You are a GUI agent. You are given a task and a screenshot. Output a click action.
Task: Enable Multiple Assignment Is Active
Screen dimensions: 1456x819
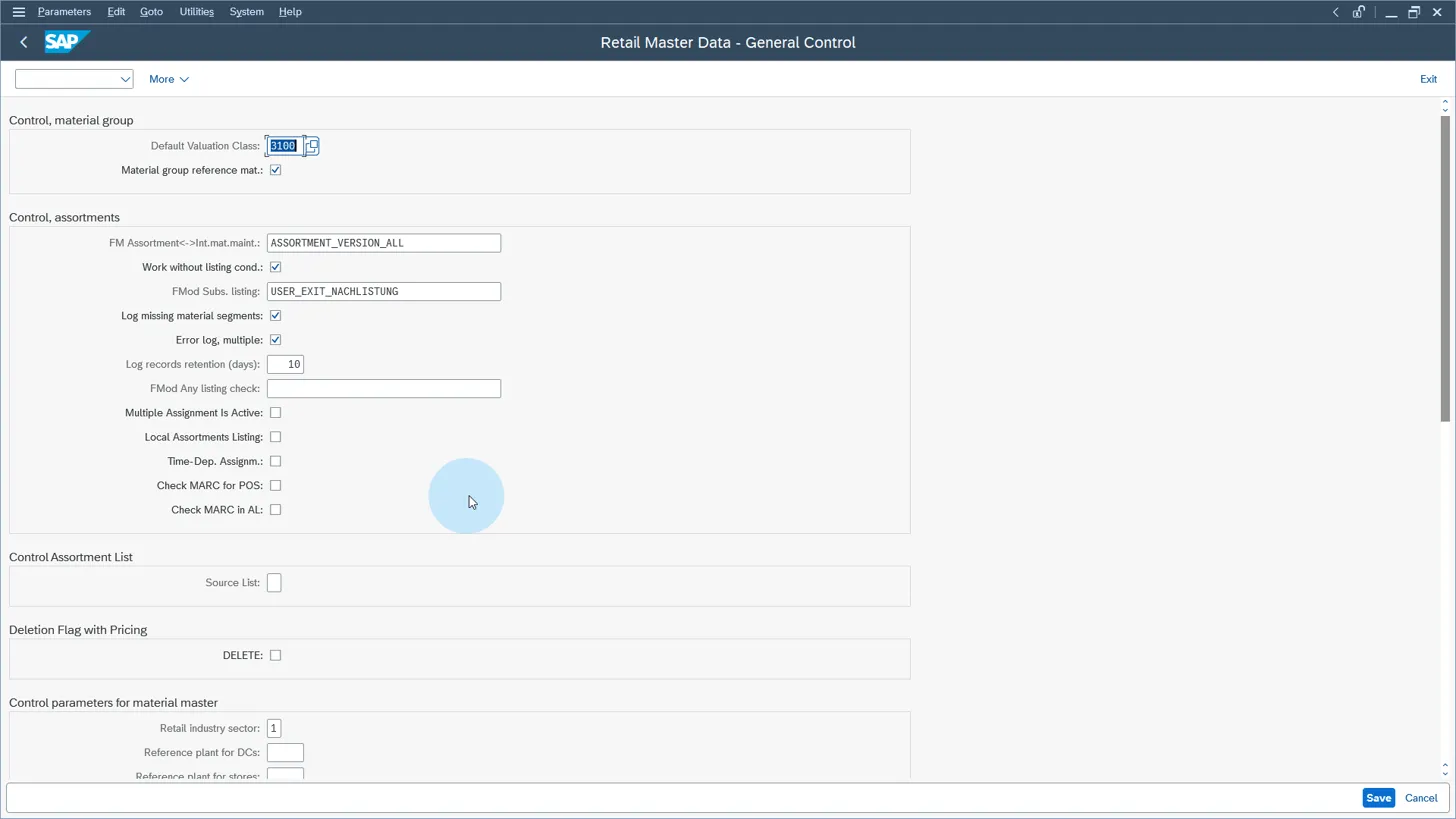pyautogui.click(x=275, y=413)
